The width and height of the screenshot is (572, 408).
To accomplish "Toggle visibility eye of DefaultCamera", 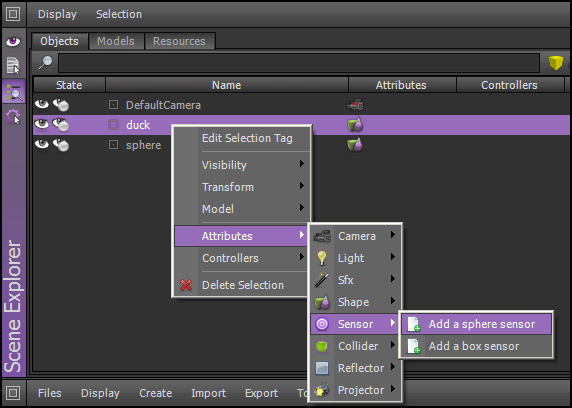I will tap(42, 104).
